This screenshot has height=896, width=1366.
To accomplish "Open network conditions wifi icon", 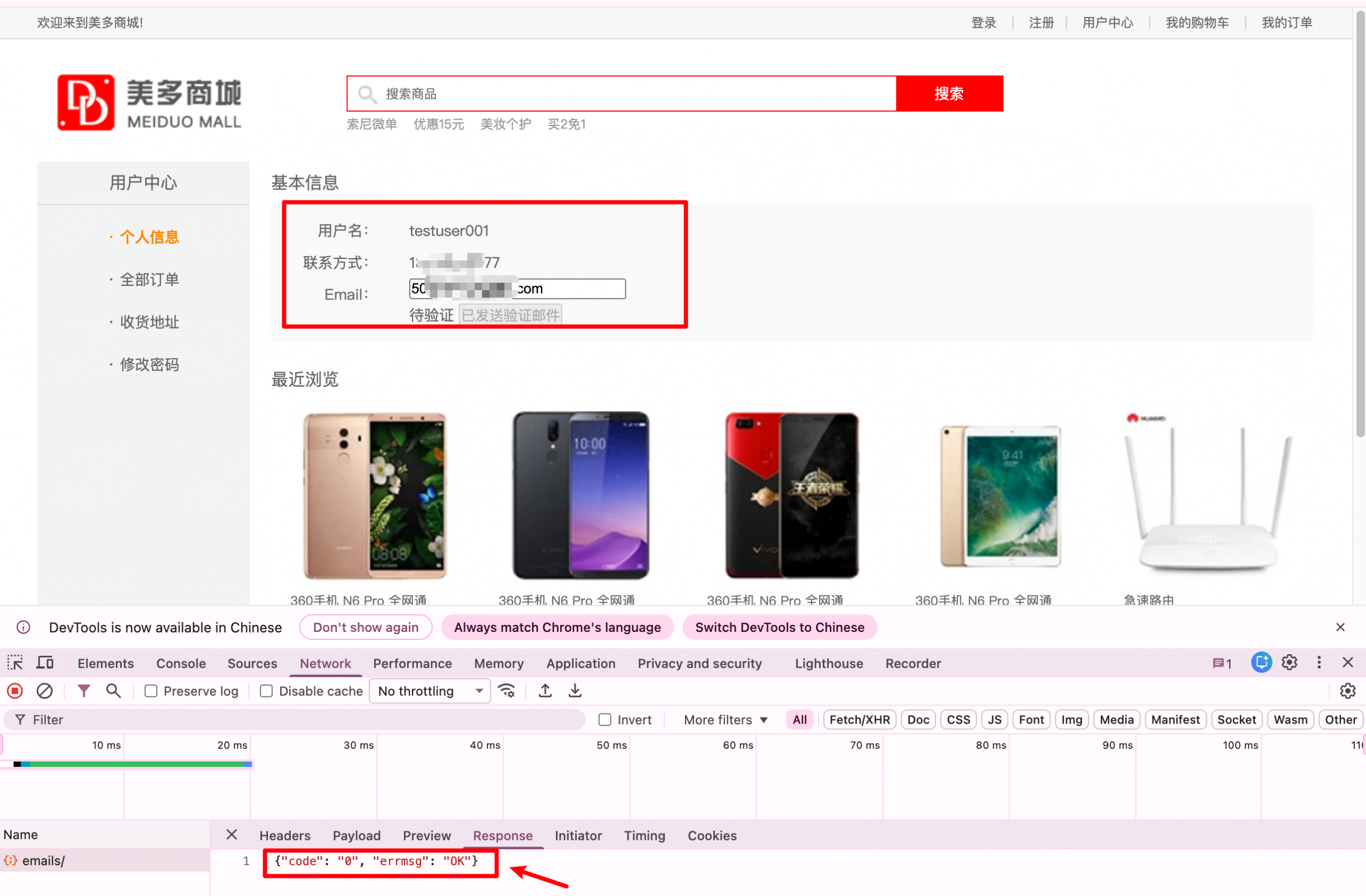I will click(507, 691).
